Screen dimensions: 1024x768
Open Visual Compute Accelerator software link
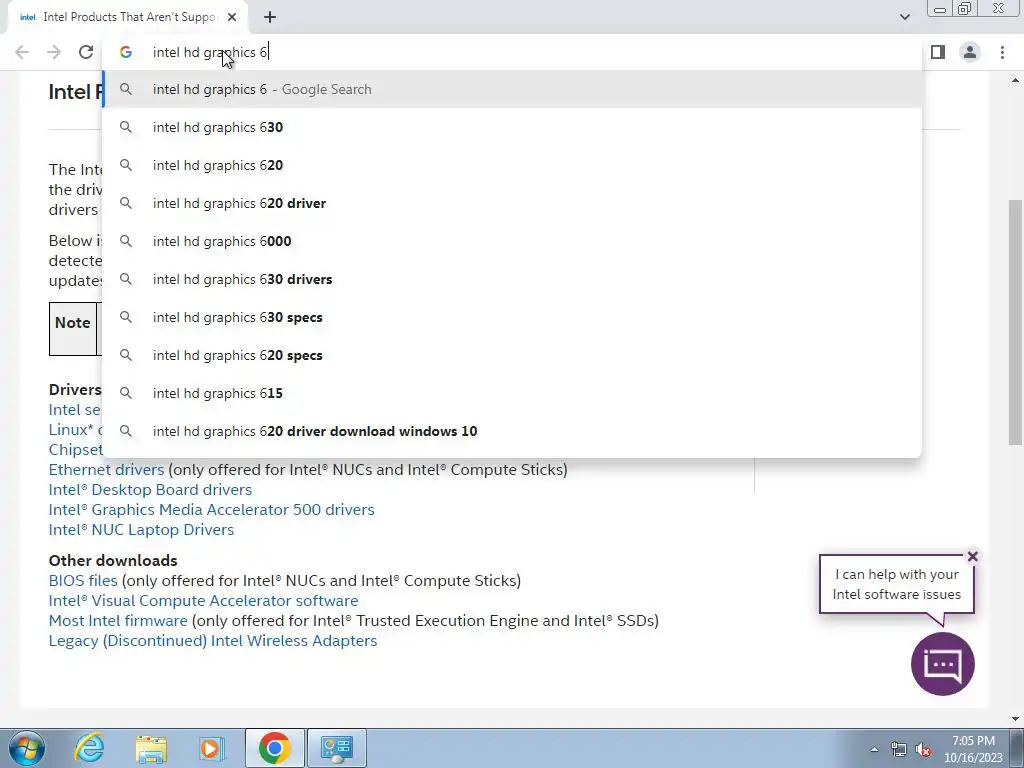tap(203, 601)
